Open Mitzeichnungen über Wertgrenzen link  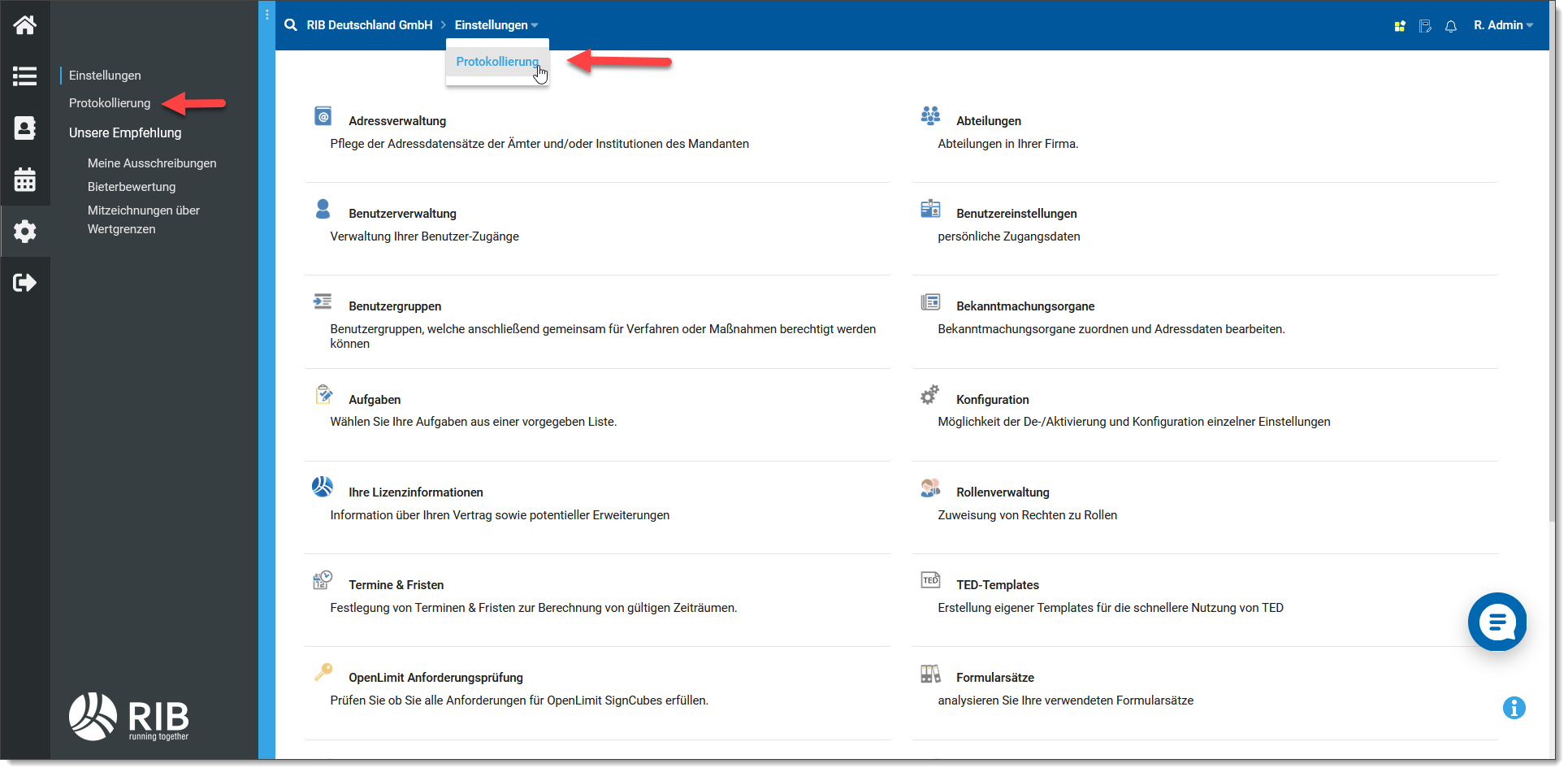(144, 219)
